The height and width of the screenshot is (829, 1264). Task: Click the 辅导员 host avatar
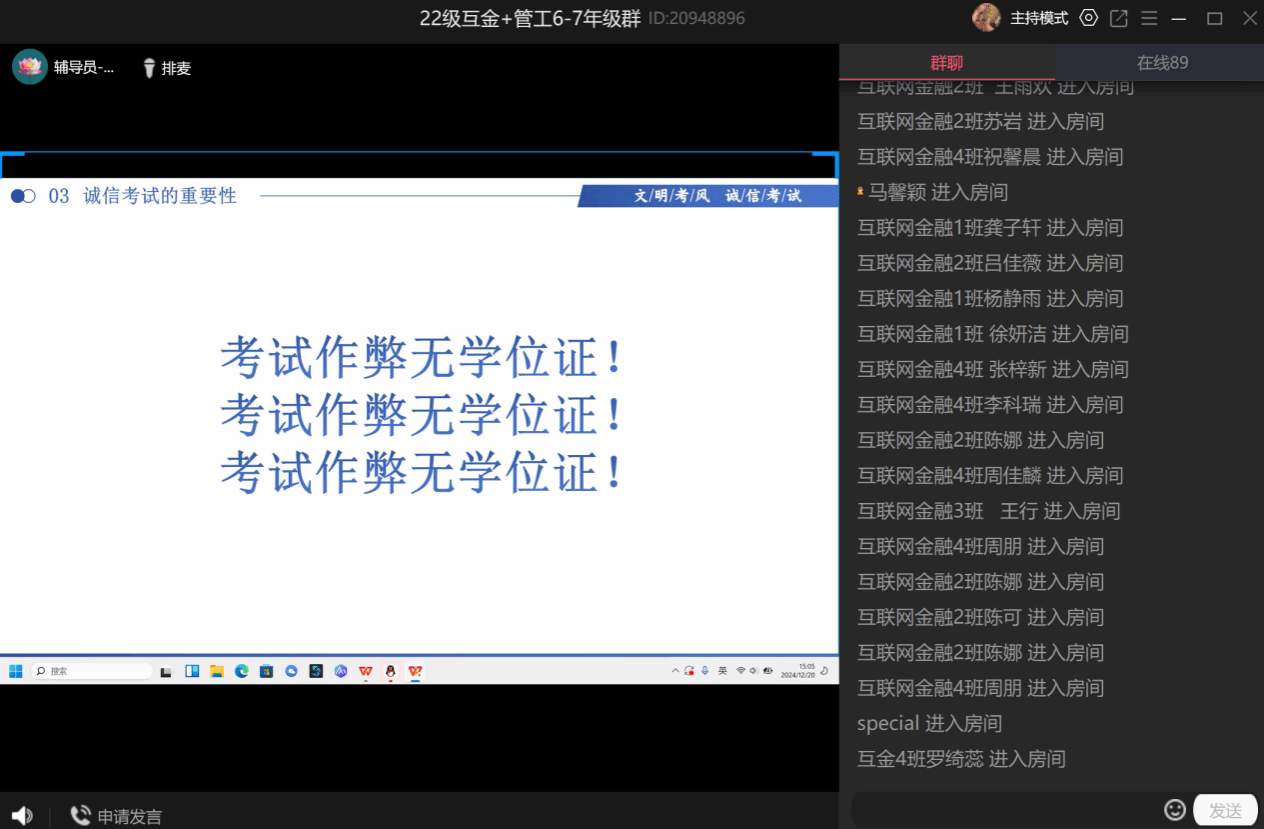tap(30, 67)
